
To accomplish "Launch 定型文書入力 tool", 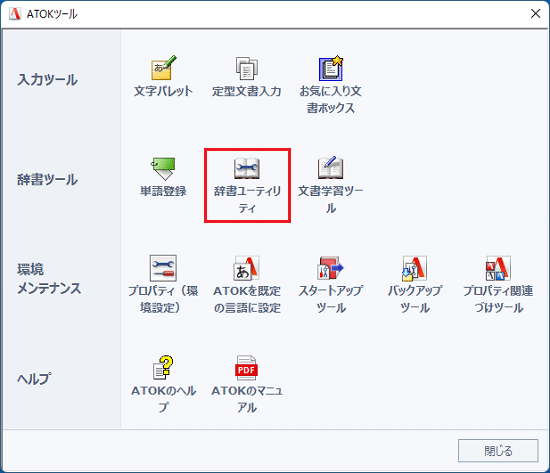I will [x=247, y=76].
